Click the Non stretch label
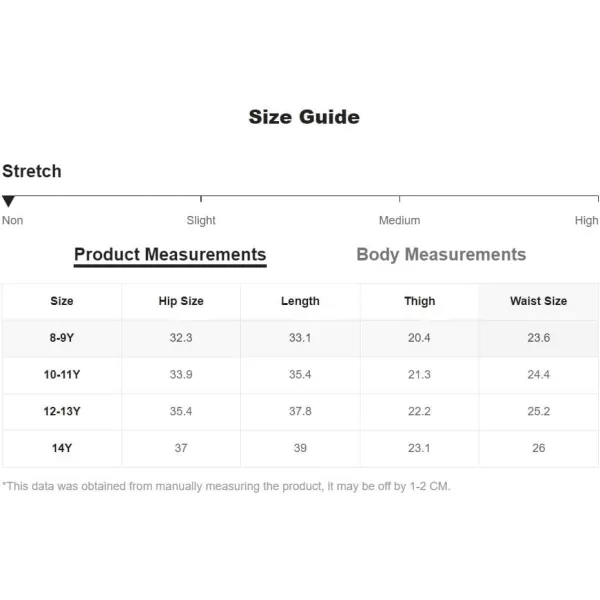Image resolution: width=600 pixels, height=600 pixels. 13,220
